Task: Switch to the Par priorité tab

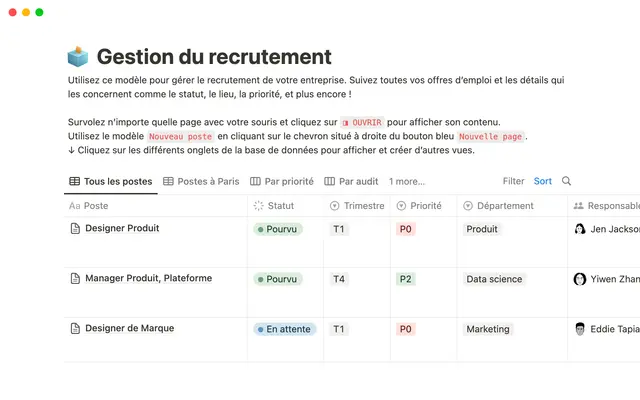Action: click(282, 181)
